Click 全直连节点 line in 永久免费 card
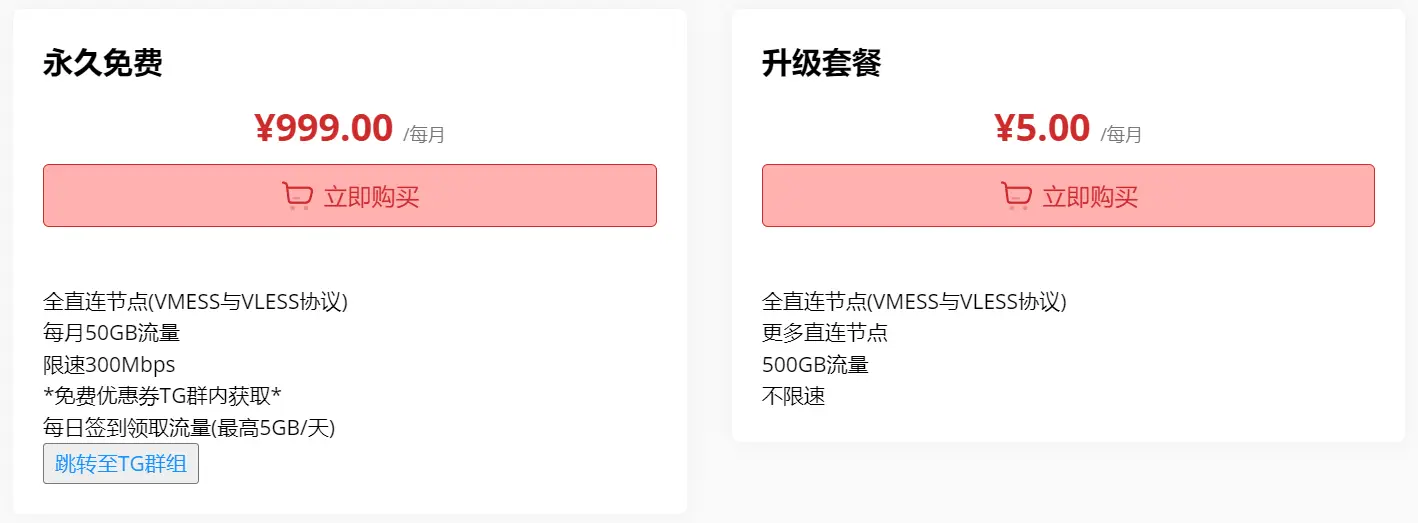Screen dimensions: 1418x523 click(195, 301)
